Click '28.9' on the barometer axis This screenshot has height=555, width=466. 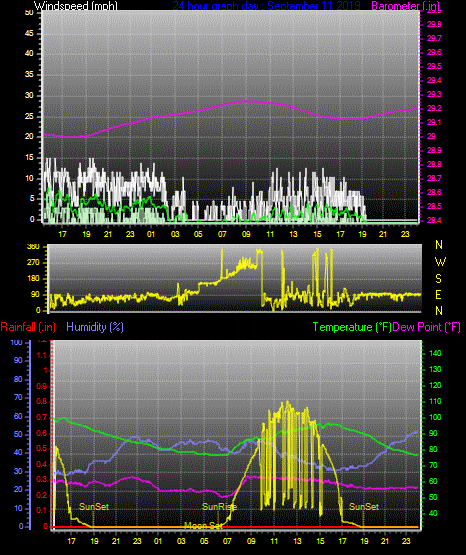434,150
